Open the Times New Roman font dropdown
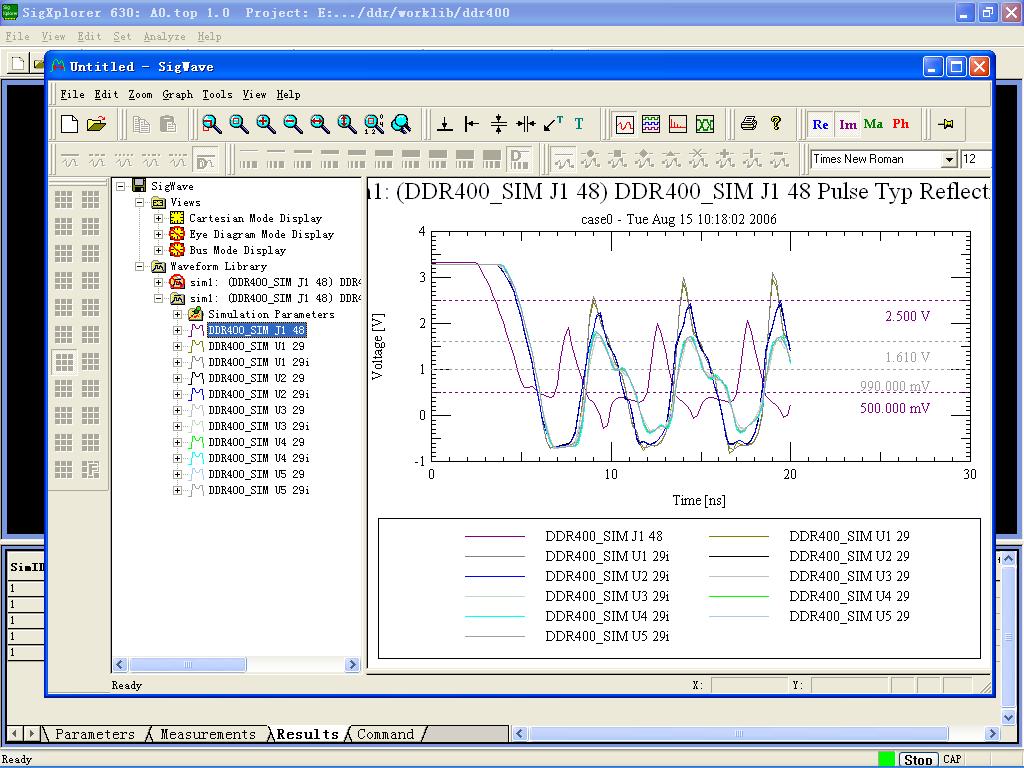The height and width of the screenshot is (768, 1024). coord(948,160)
